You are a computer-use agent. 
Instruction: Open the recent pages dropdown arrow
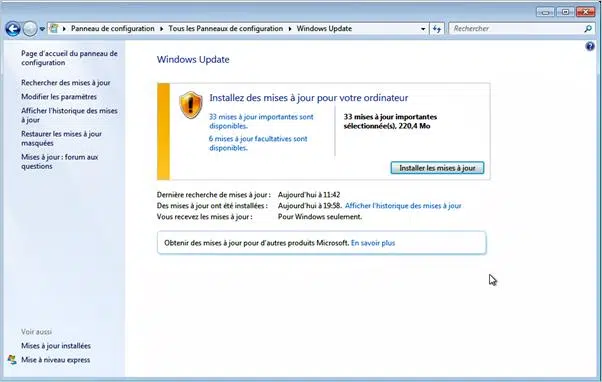point(42,29)
